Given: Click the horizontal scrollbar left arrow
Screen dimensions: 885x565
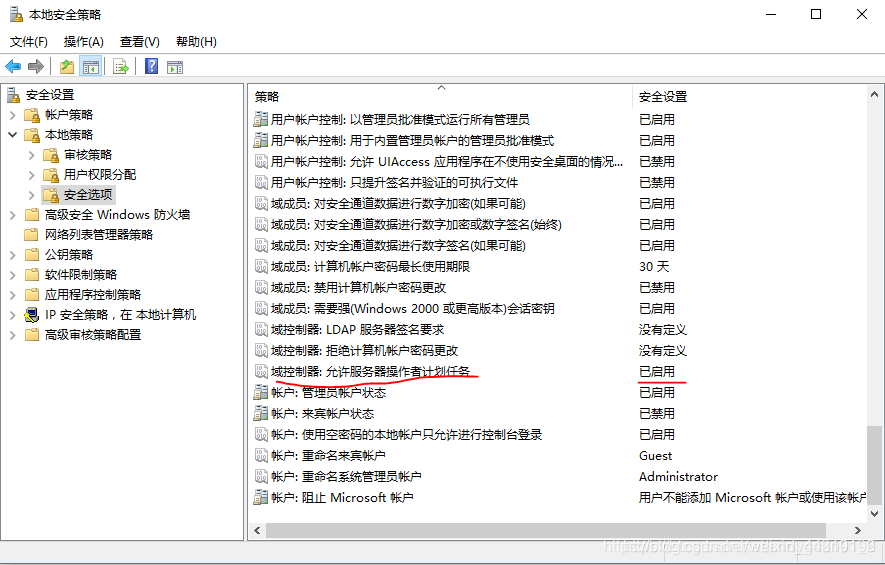Looking at the screenshot, I should [x=257, y=531].
